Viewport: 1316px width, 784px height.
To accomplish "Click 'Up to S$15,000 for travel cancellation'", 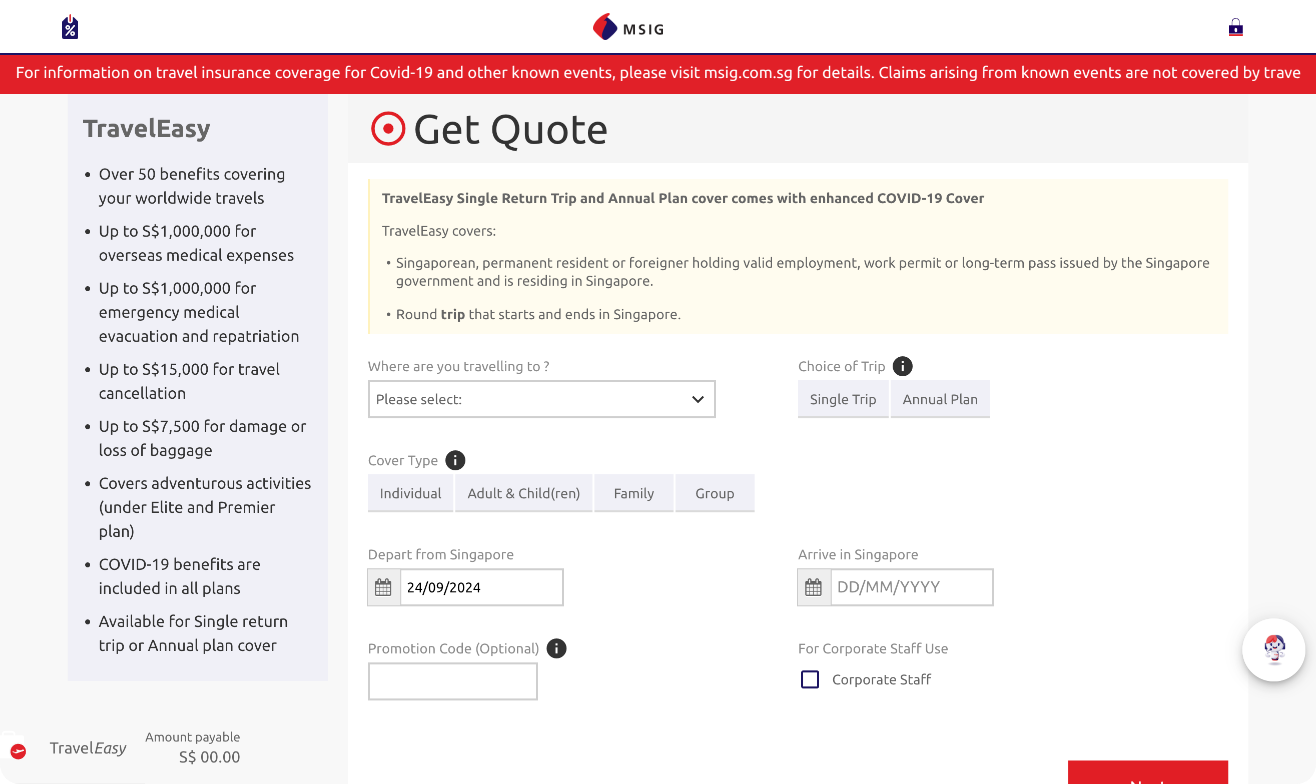I will pos(189,381).
